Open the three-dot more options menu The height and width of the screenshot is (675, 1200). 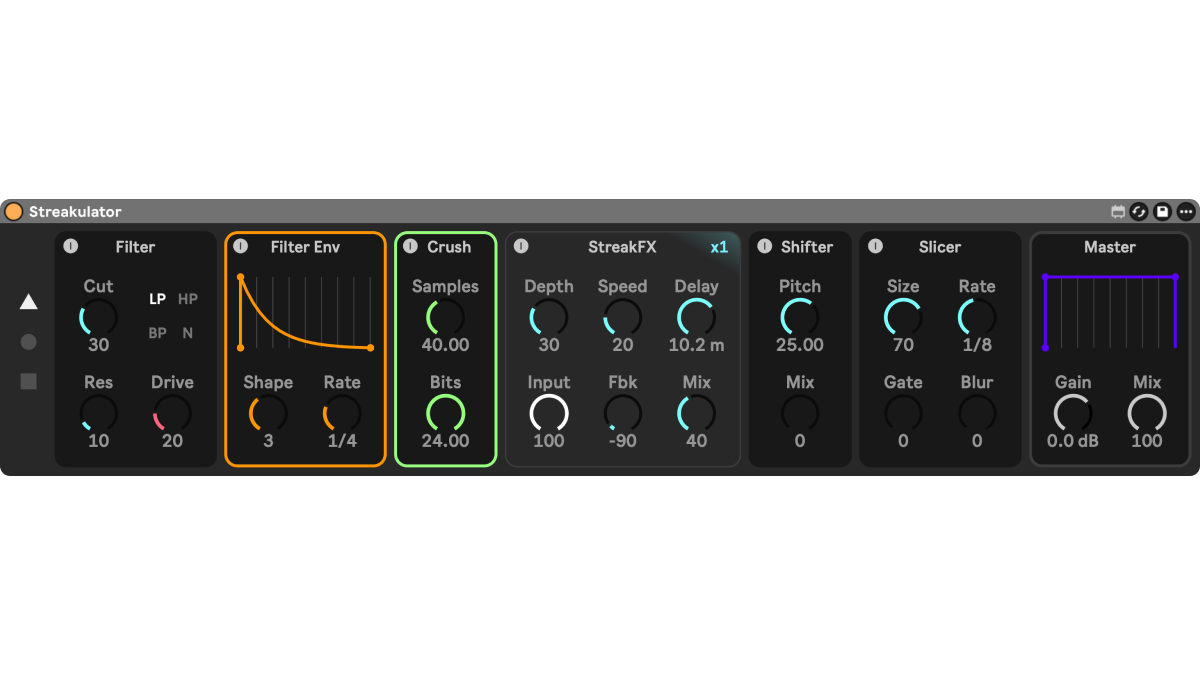tap(1185, 212)
